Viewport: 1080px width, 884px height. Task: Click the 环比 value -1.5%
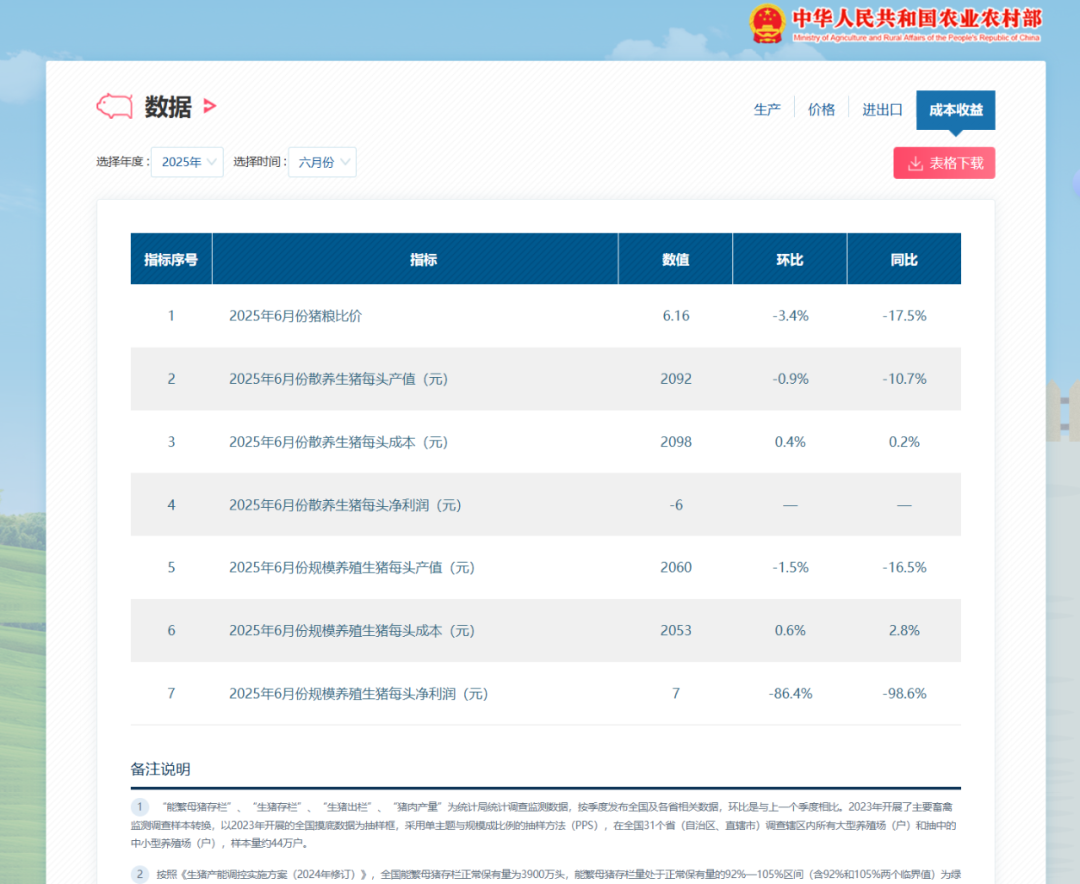pyautogui.click(x=790, y=567)
